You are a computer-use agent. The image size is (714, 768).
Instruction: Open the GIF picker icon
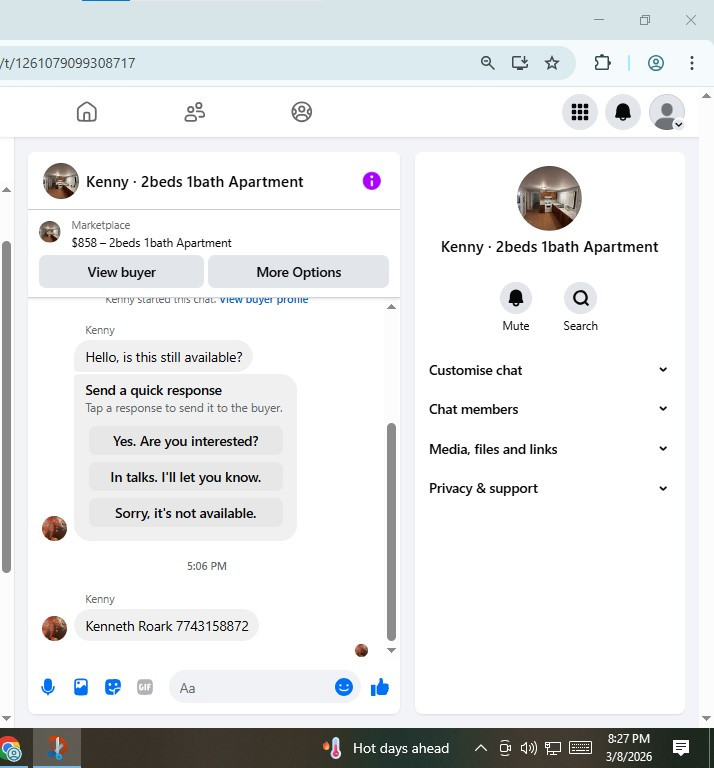pyautogui.click(x=145, y=687)
